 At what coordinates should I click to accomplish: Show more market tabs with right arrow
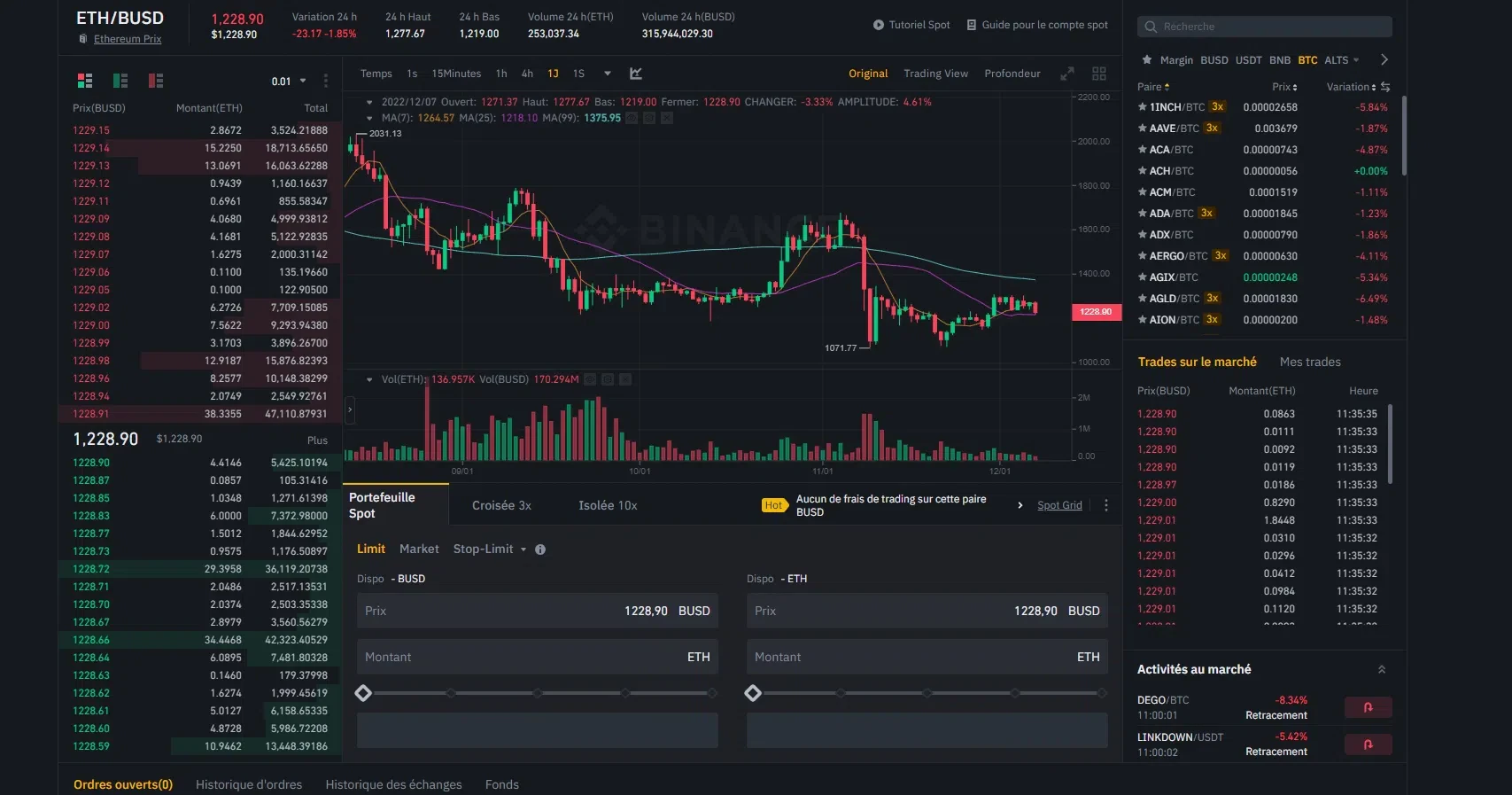(x=1384, y=60)
